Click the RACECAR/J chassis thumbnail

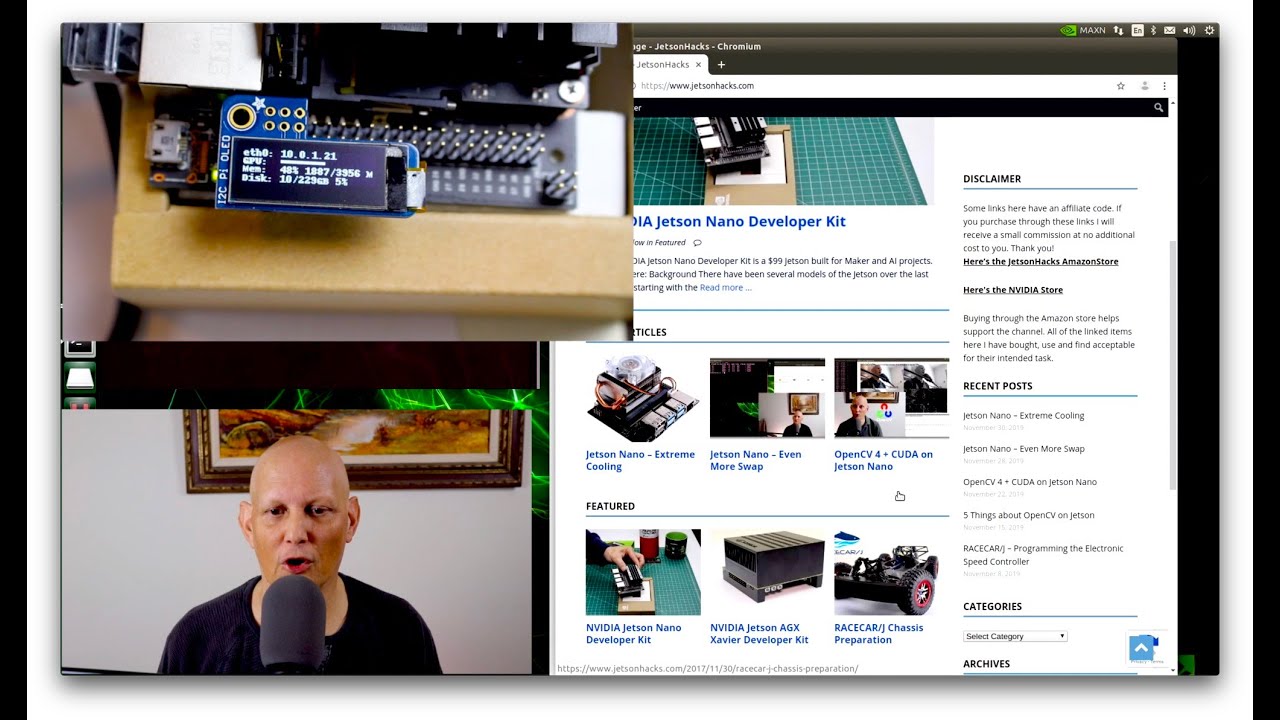point(891,572)
